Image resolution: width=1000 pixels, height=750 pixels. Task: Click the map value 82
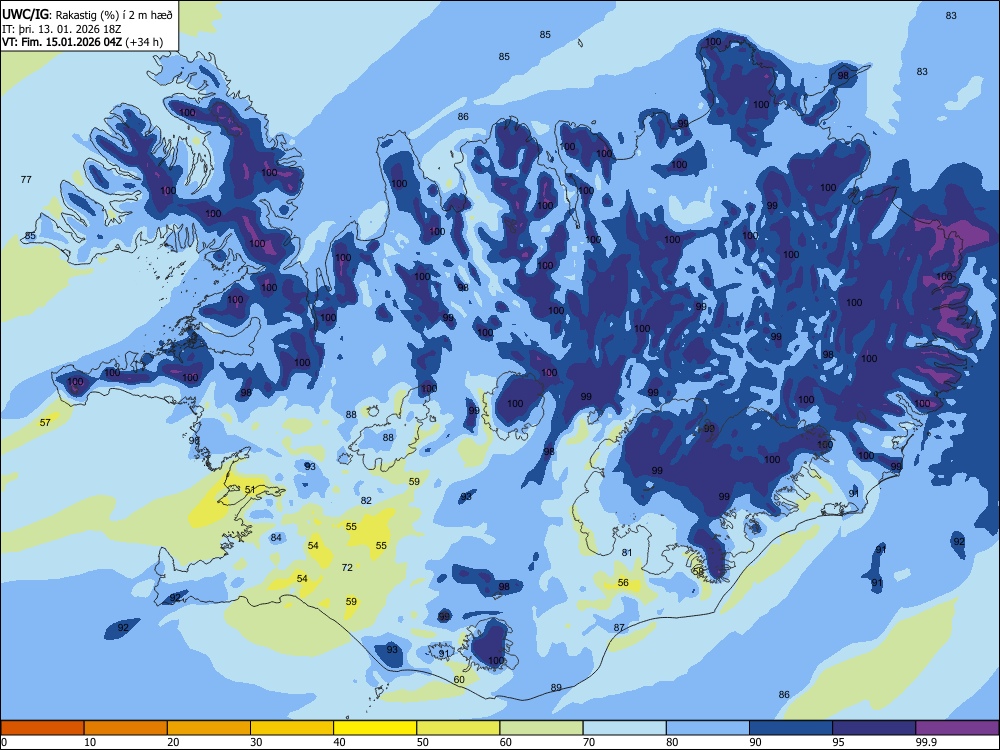tap(366, 500)
